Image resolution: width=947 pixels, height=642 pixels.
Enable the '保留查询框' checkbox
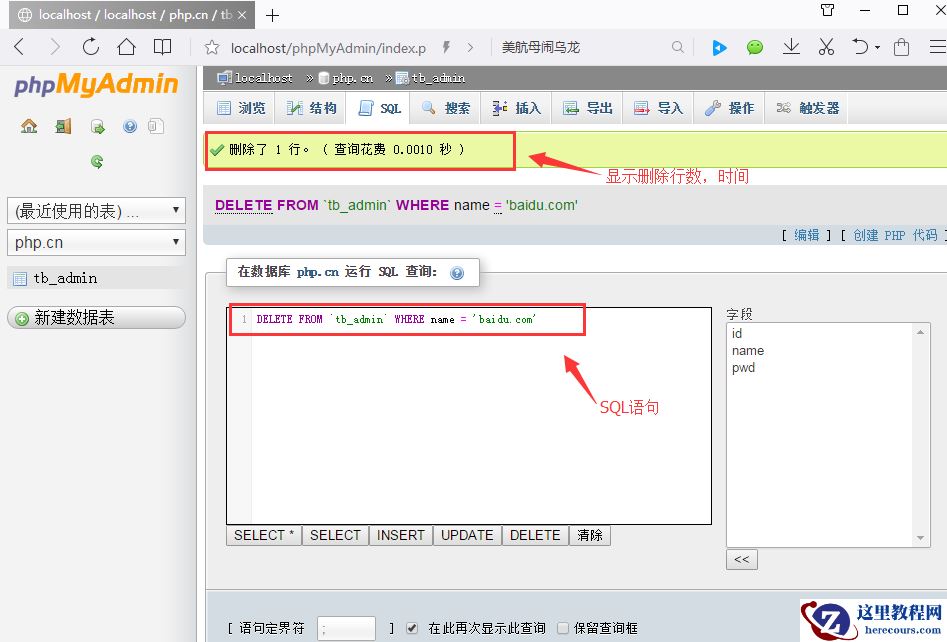pyautogui.click(x=563, y=628)
